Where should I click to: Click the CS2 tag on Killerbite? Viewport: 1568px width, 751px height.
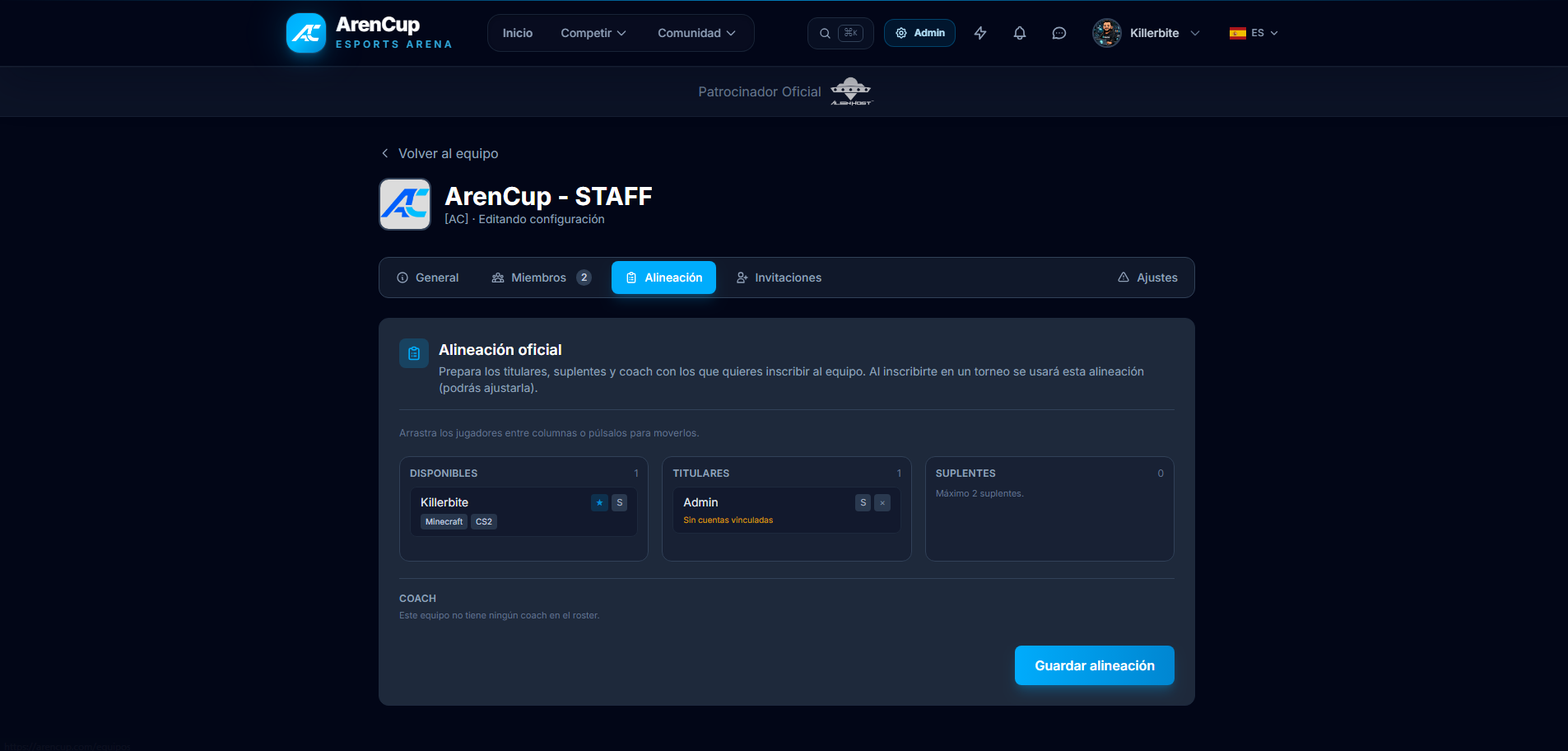click(484, 521)
